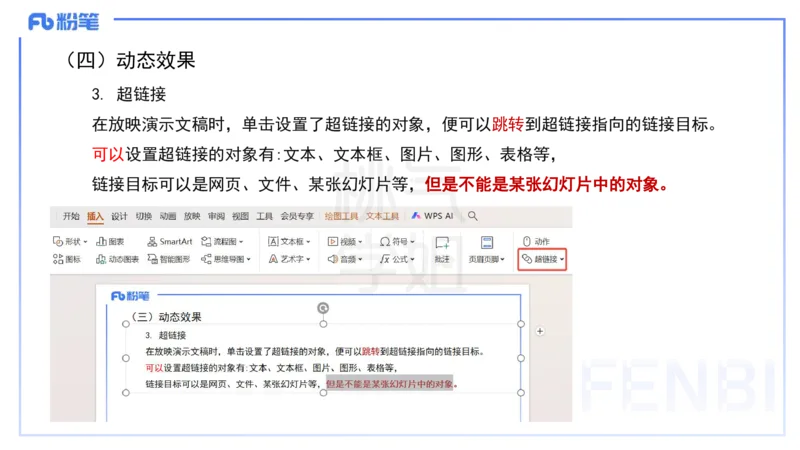
Task: Switch to the 绘图工具 tab
Action: [341, 216]
